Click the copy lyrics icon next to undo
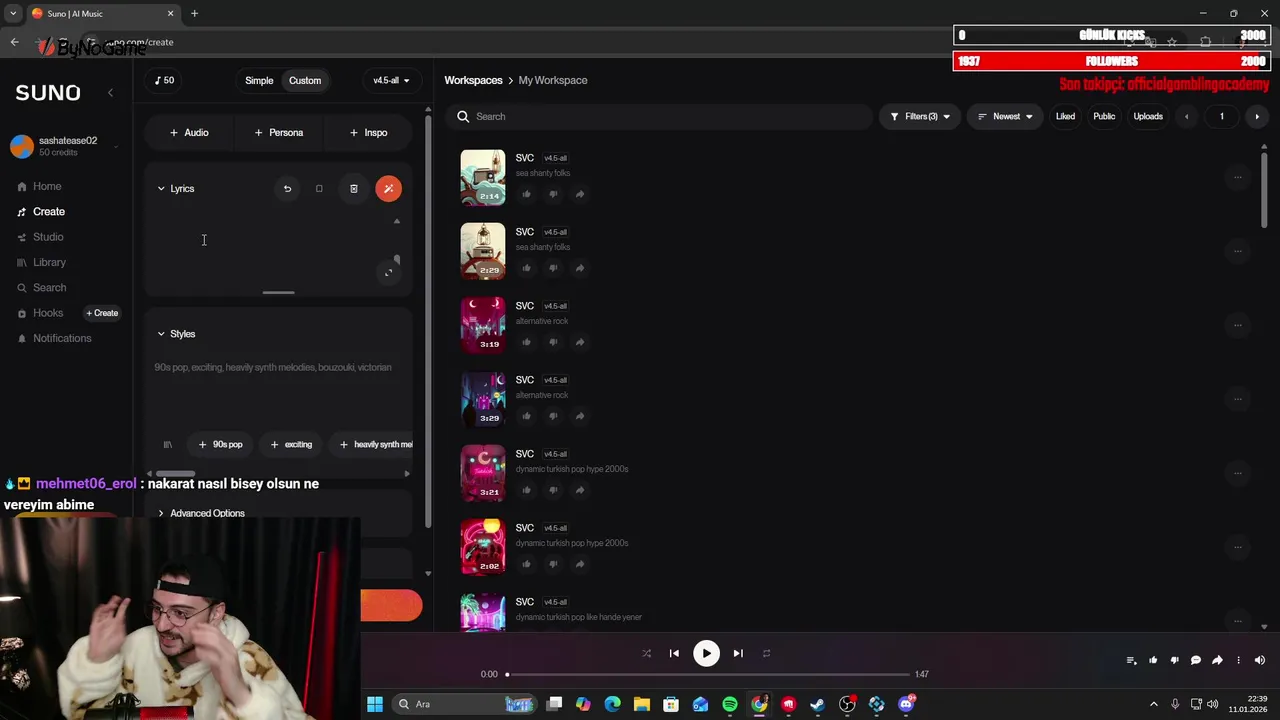1280x720 pixels. point(319,188)
